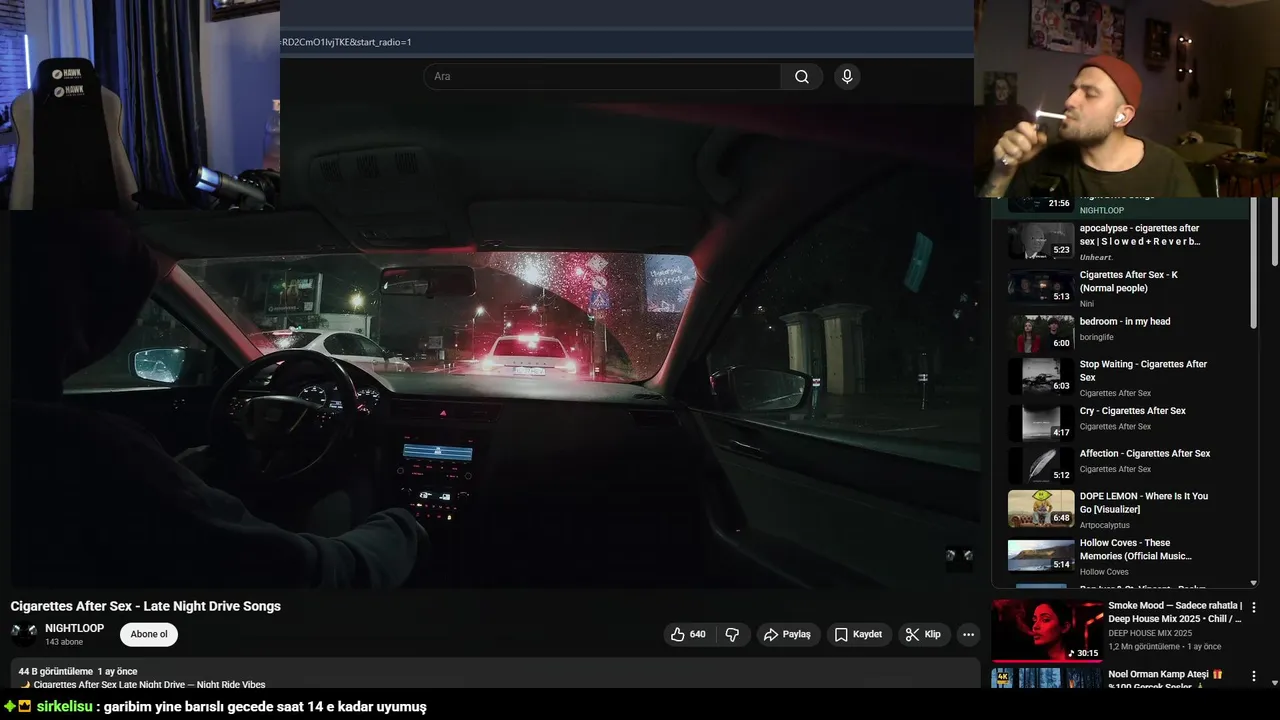Screen dimensions: 1280x720
Task: Open more actions three-dot menu under video
Action: point(968,634)
